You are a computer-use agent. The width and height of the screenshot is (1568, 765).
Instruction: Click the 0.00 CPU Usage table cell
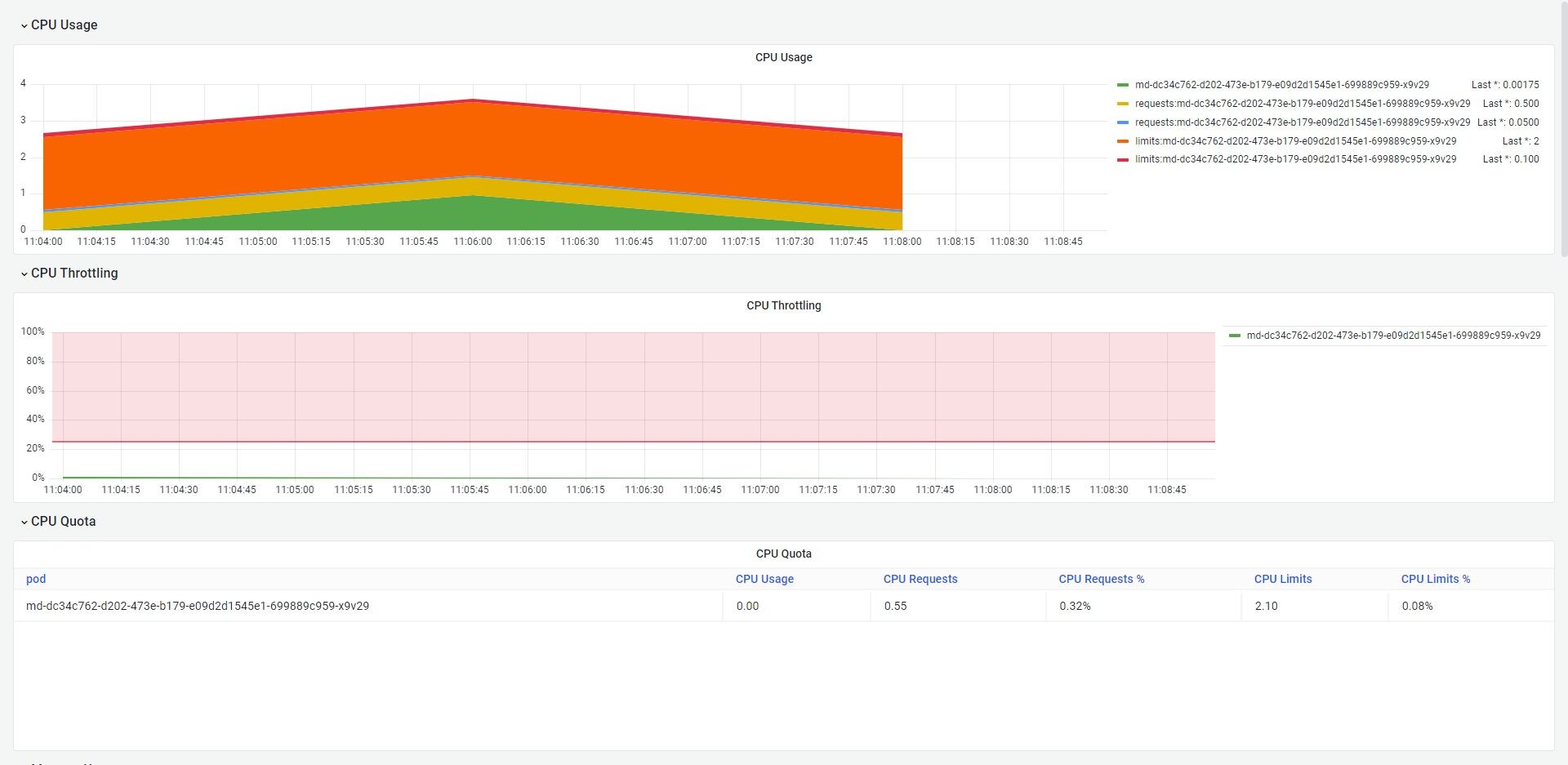coord(796,606)
